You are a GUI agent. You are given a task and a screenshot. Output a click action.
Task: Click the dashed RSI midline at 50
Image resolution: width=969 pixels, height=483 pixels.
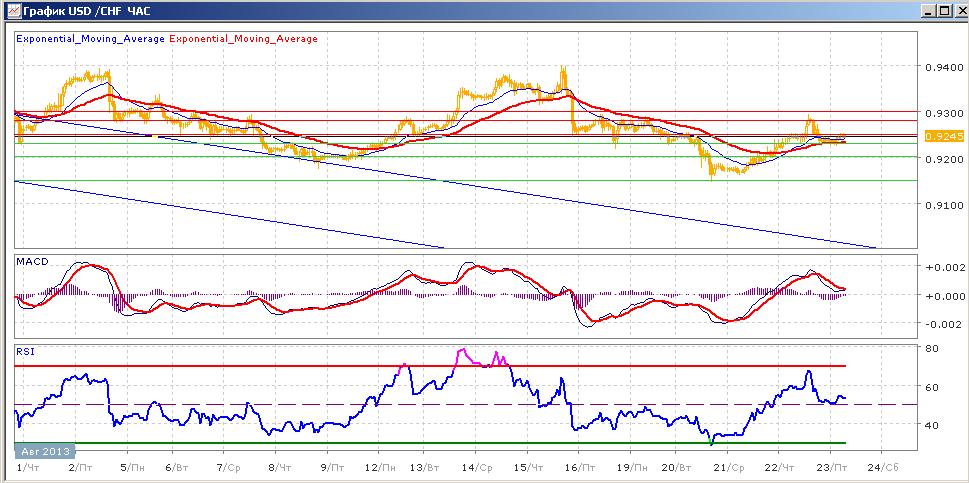click(x=467, y=405)
